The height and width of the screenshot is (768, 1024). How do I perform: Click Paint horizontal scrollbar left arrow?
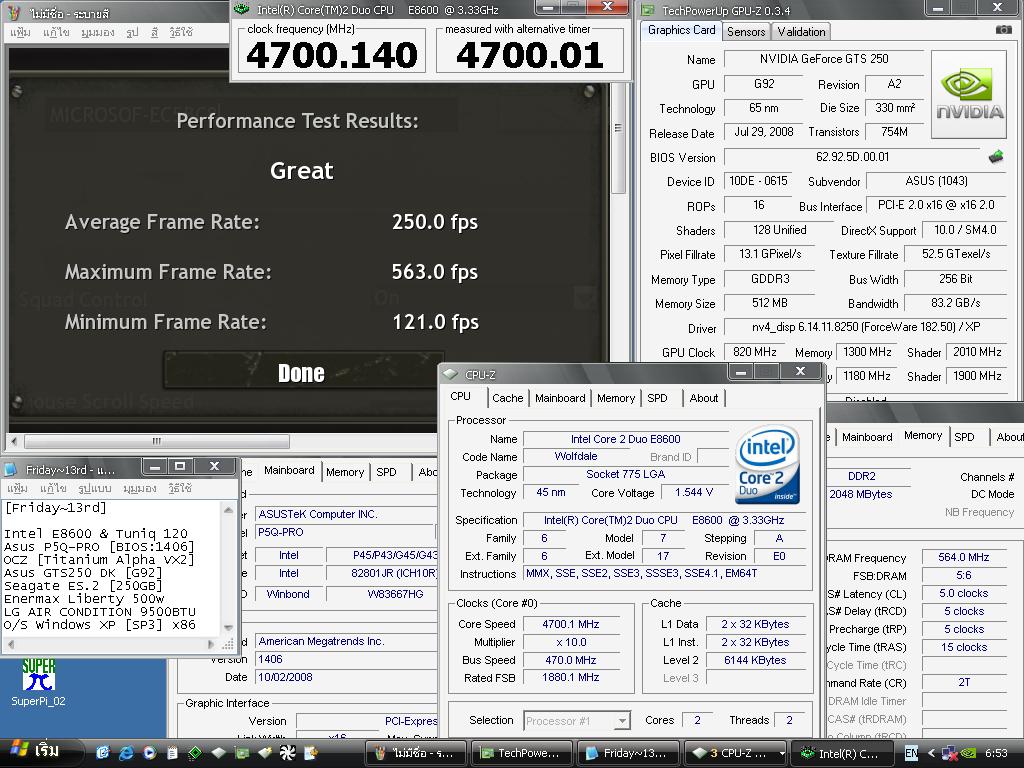coord(14,441)
